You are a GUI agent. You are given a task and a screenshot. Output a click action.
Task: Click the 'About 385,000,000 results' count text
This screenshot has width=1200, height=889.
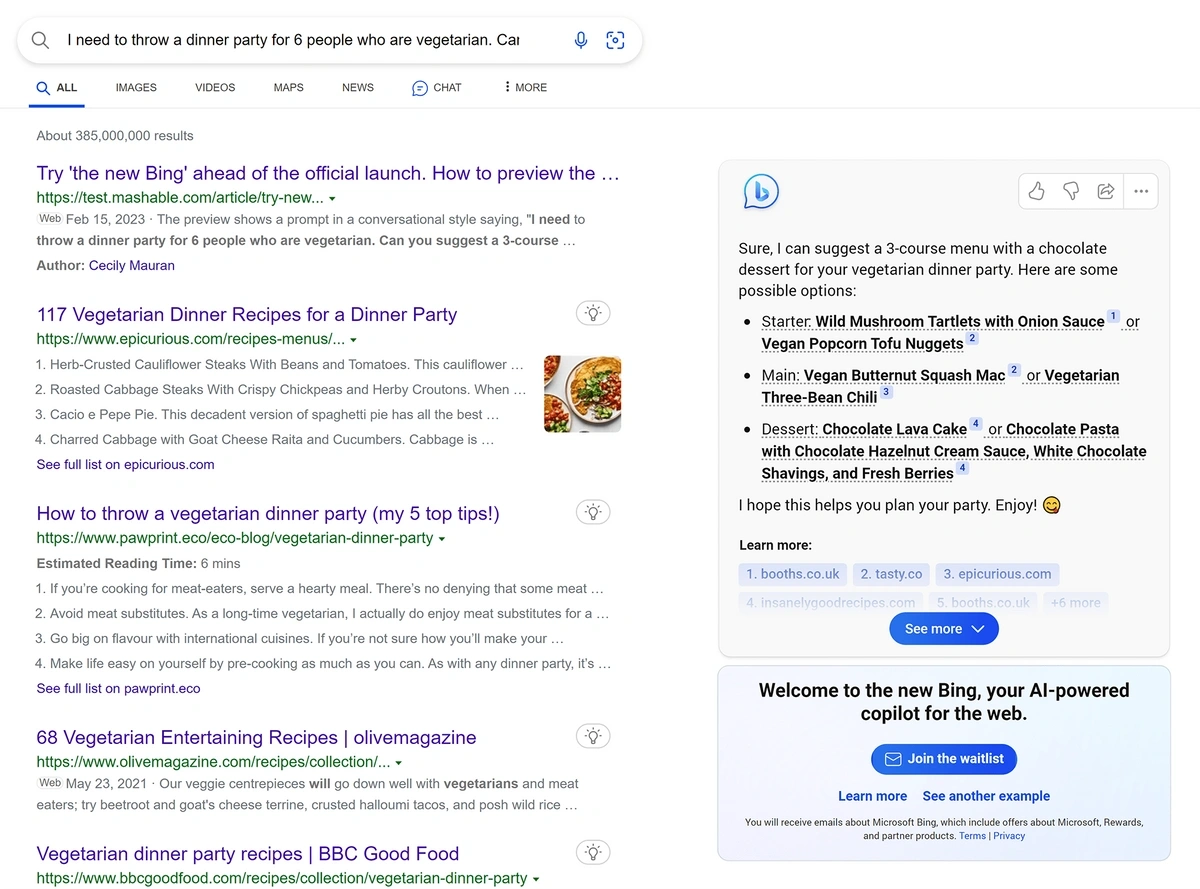point(115,135)
